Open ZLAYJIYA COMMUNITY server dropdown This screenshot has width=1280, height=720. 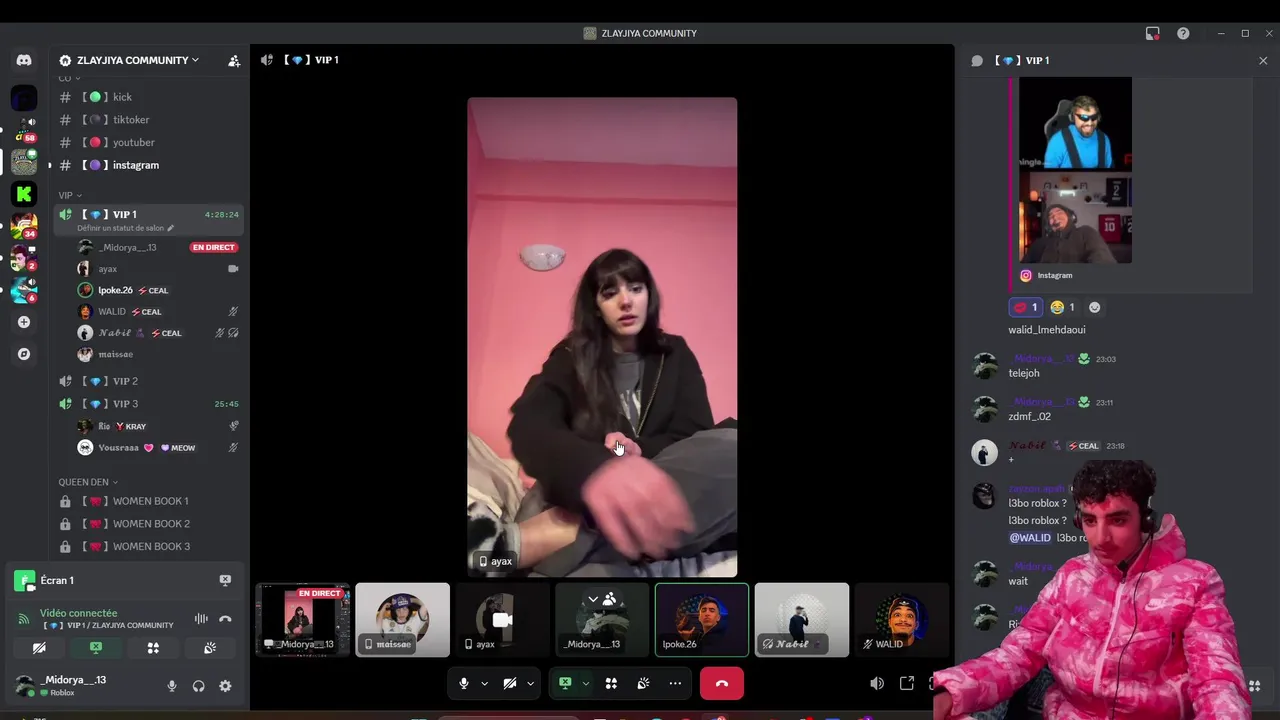tap(137, 61)
